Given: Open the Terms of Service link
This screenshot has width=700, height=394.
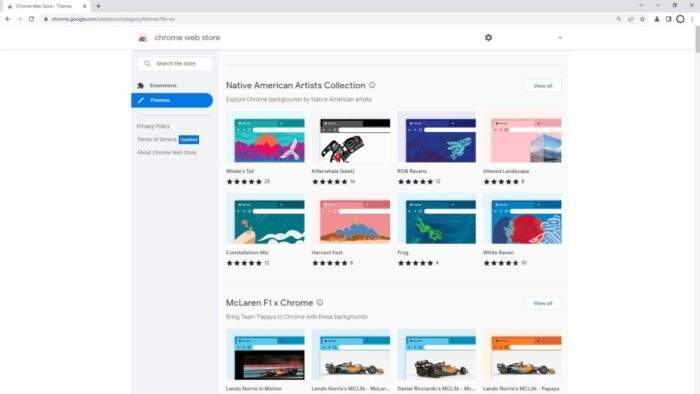Looking at the screenshot, I should [x=157, y=139].
